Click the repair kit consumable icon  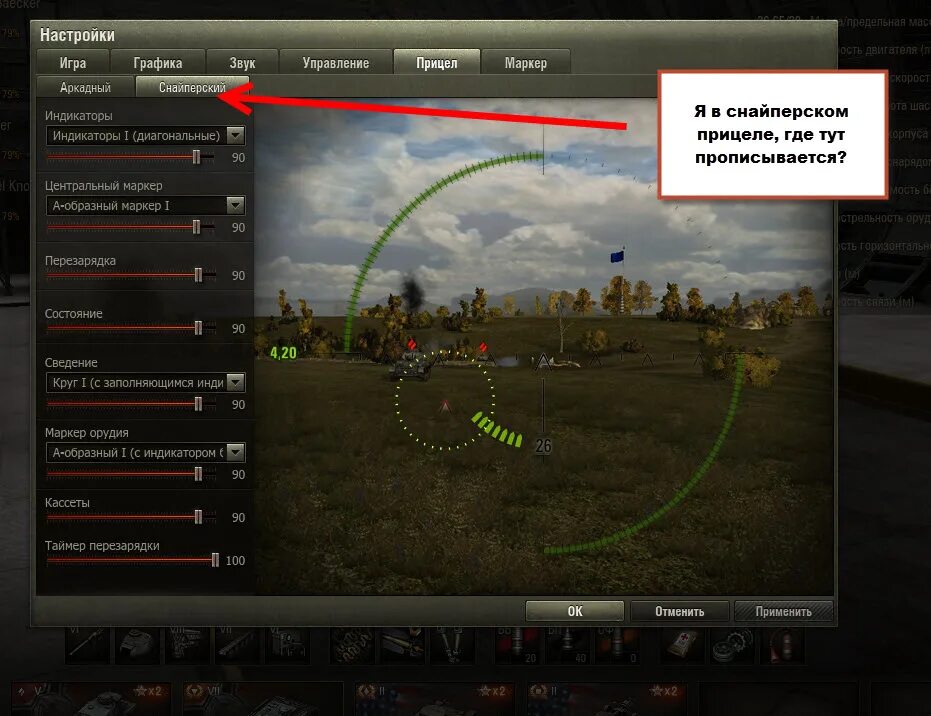(x=732, y=645)
